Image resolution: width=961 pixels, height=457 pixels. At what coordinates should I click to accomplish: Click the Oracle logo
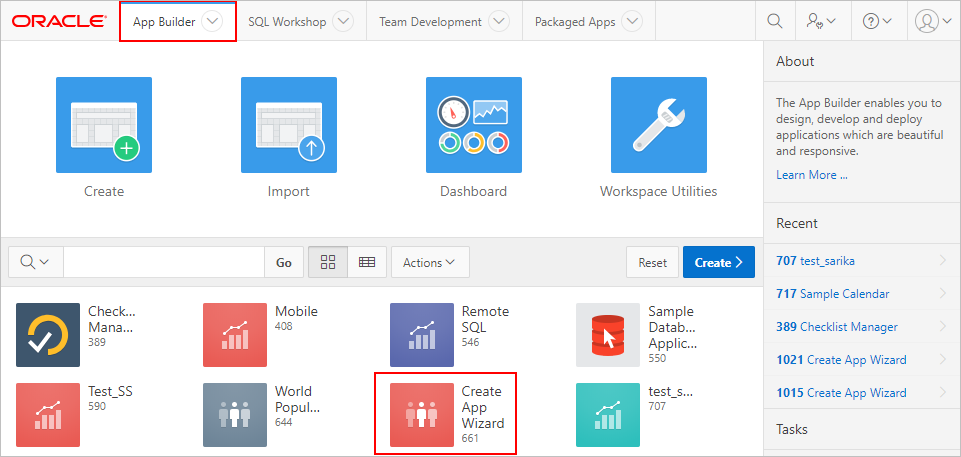click(x=59, y=21)
